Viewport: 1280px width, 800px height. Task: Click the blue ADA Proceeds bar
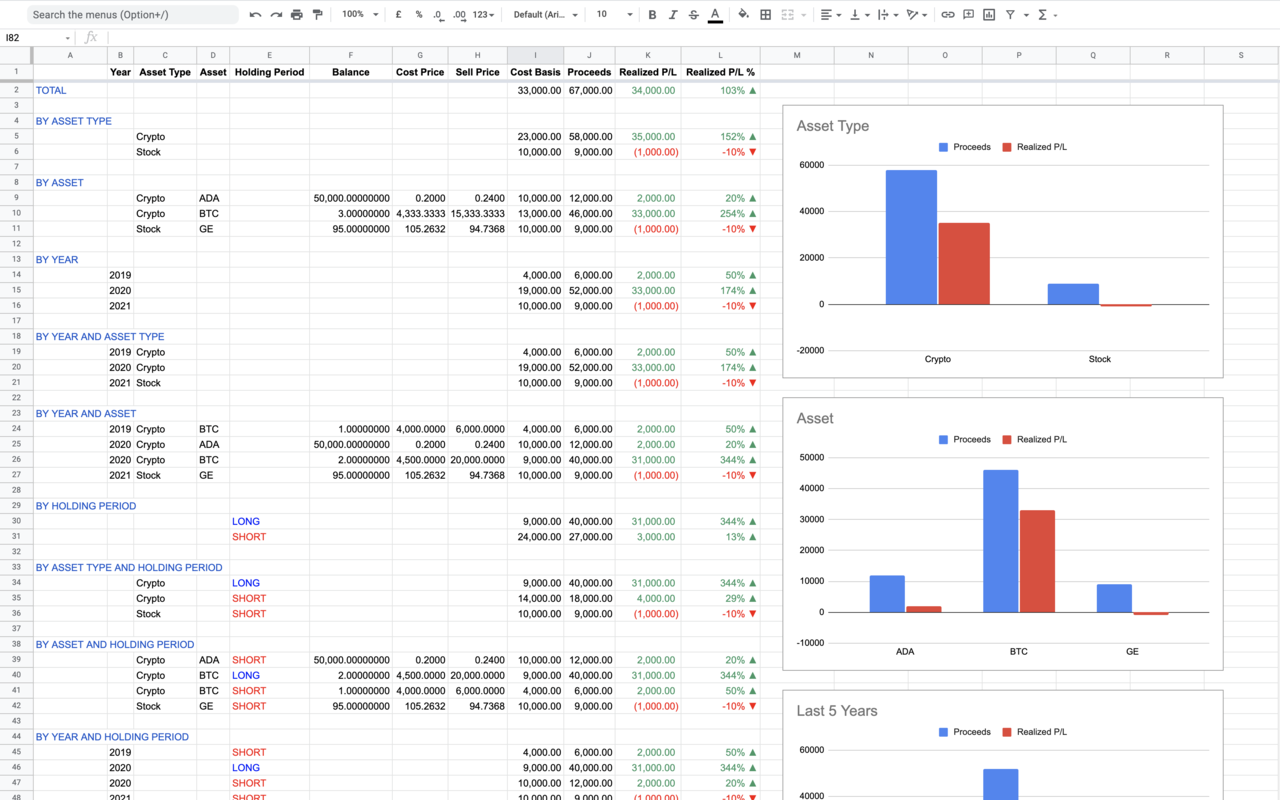click(887, 594)
